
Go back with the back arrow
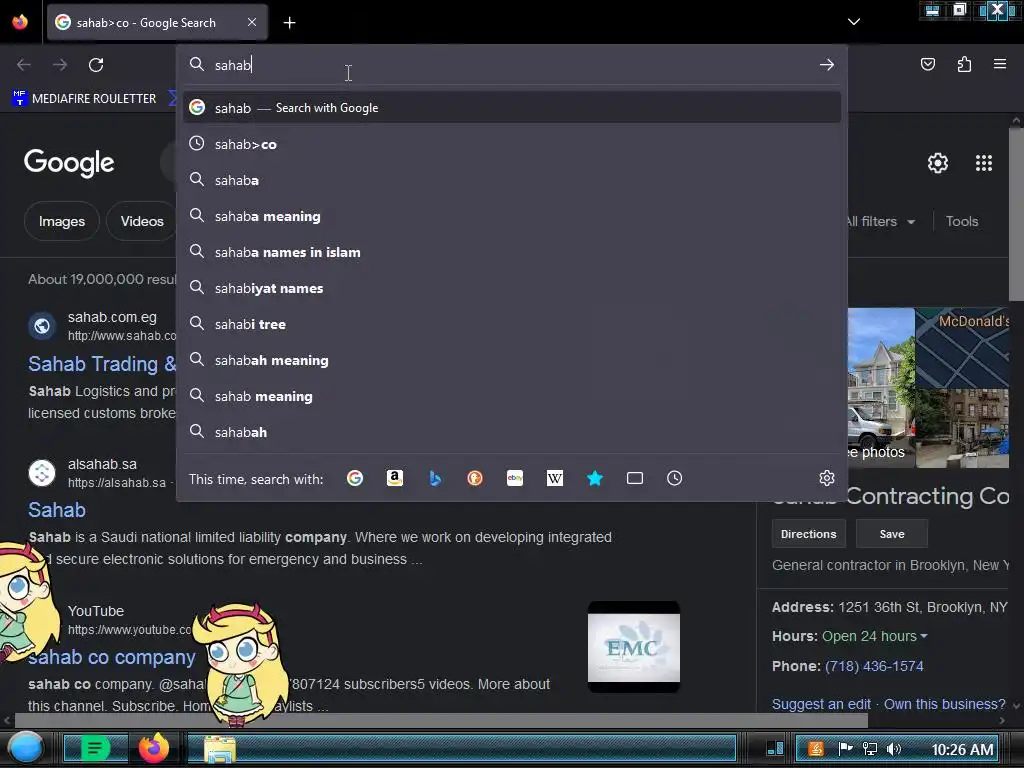point(24,65)
